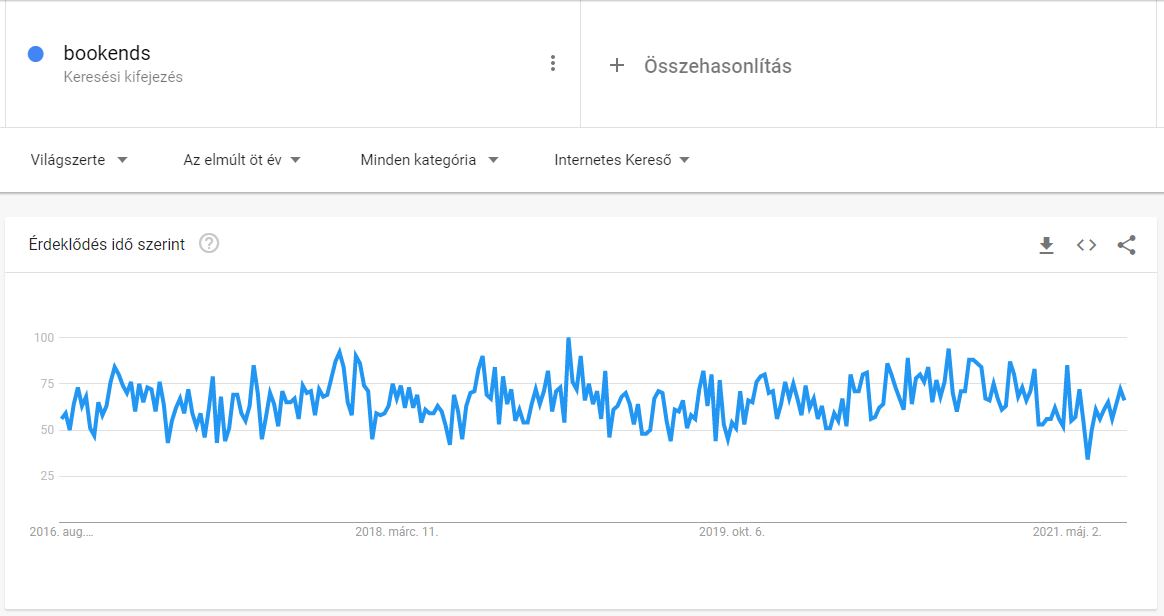
Task: Click the Érdeklődés idő szerint heading
Action: pos(107,244)
